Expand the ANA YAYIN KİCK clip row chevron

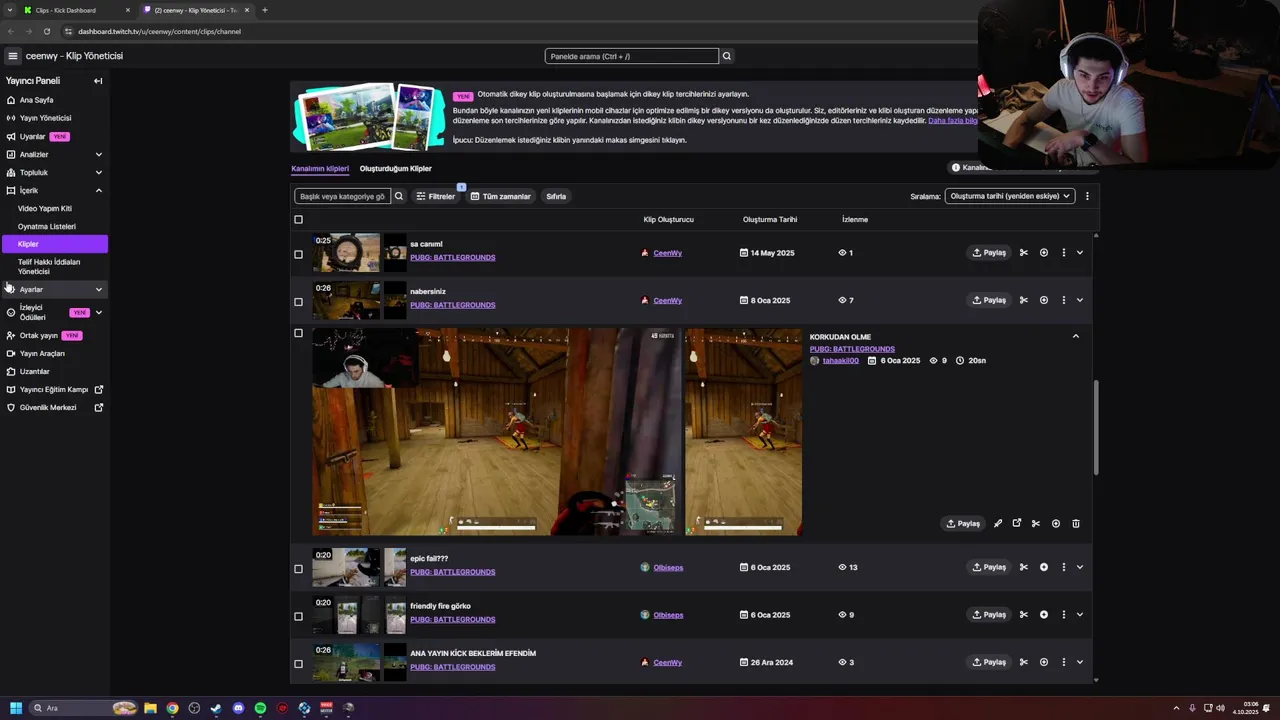(x=1080, y=662)
